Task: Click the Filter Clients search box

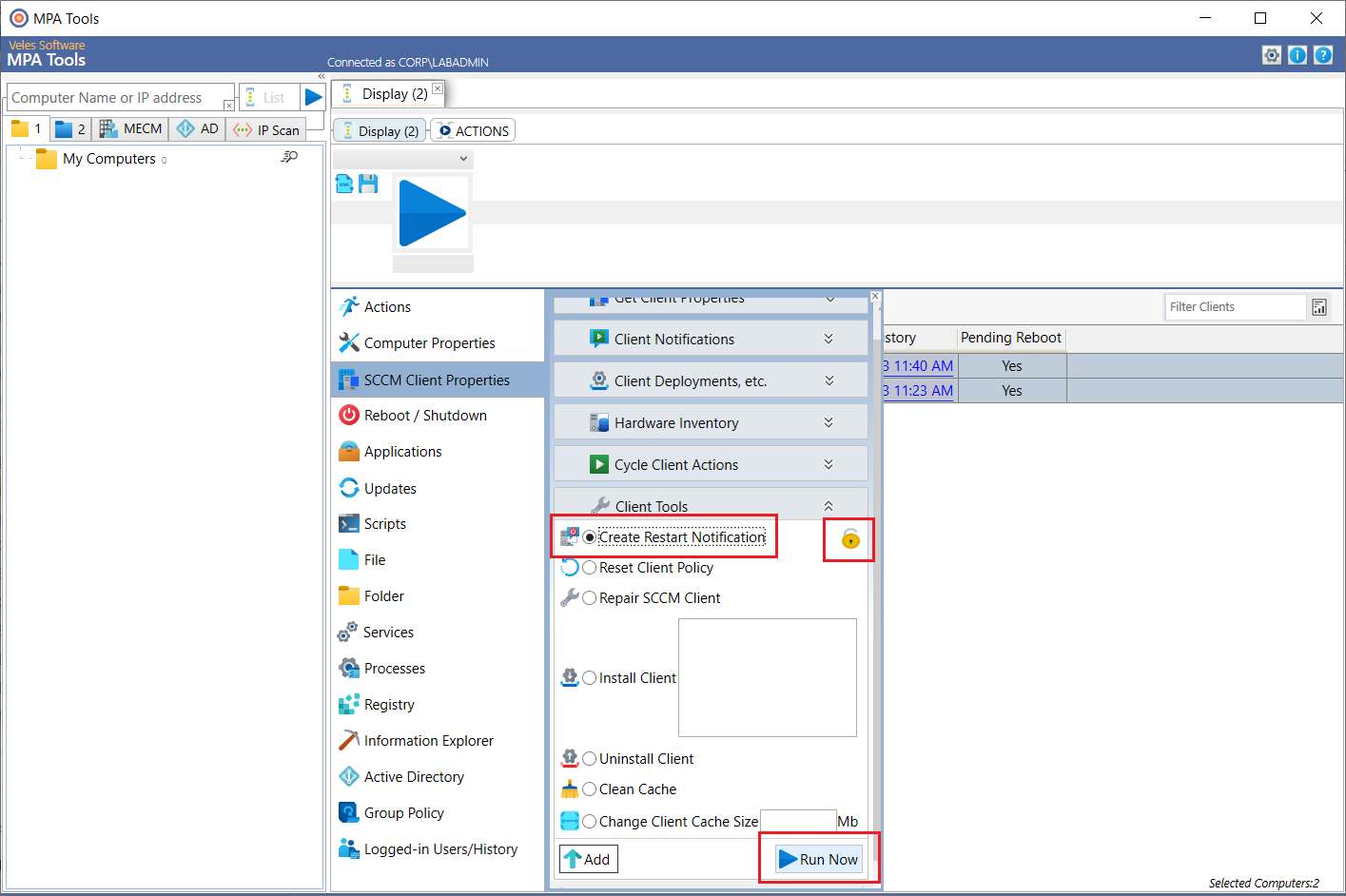Action: click(1236, 307)
